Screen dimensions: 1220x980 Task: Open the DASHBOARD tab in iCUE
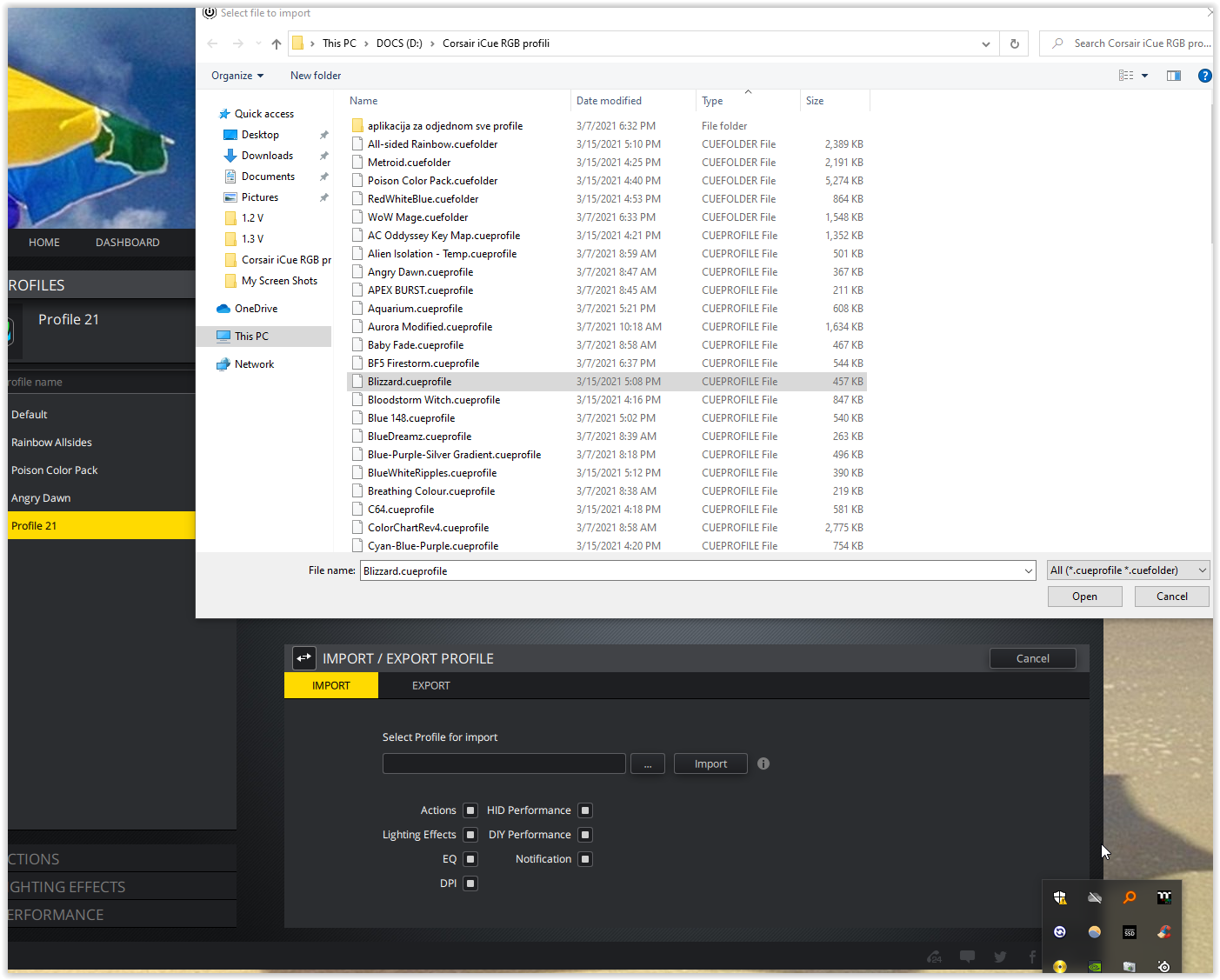click(128, 243)
